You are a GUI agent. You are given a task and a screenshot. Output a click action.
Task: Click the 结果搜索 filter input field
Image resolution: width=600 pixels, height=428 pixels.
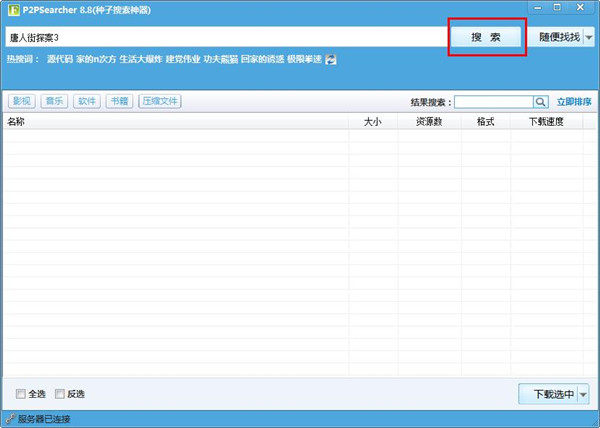[494, 102]
